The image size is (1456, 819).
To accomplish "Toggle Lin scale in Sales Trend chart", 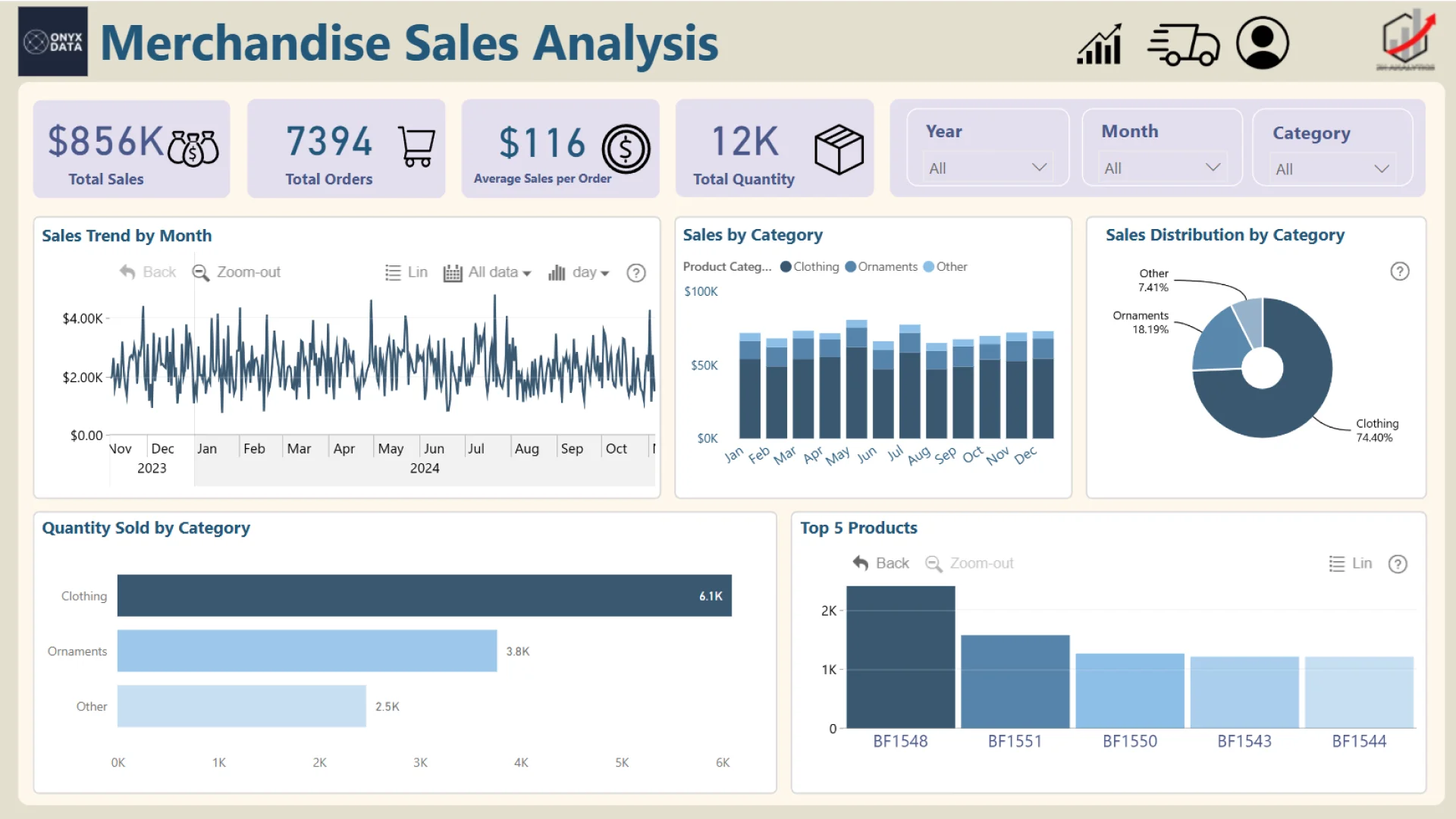I will click(406, 272).
